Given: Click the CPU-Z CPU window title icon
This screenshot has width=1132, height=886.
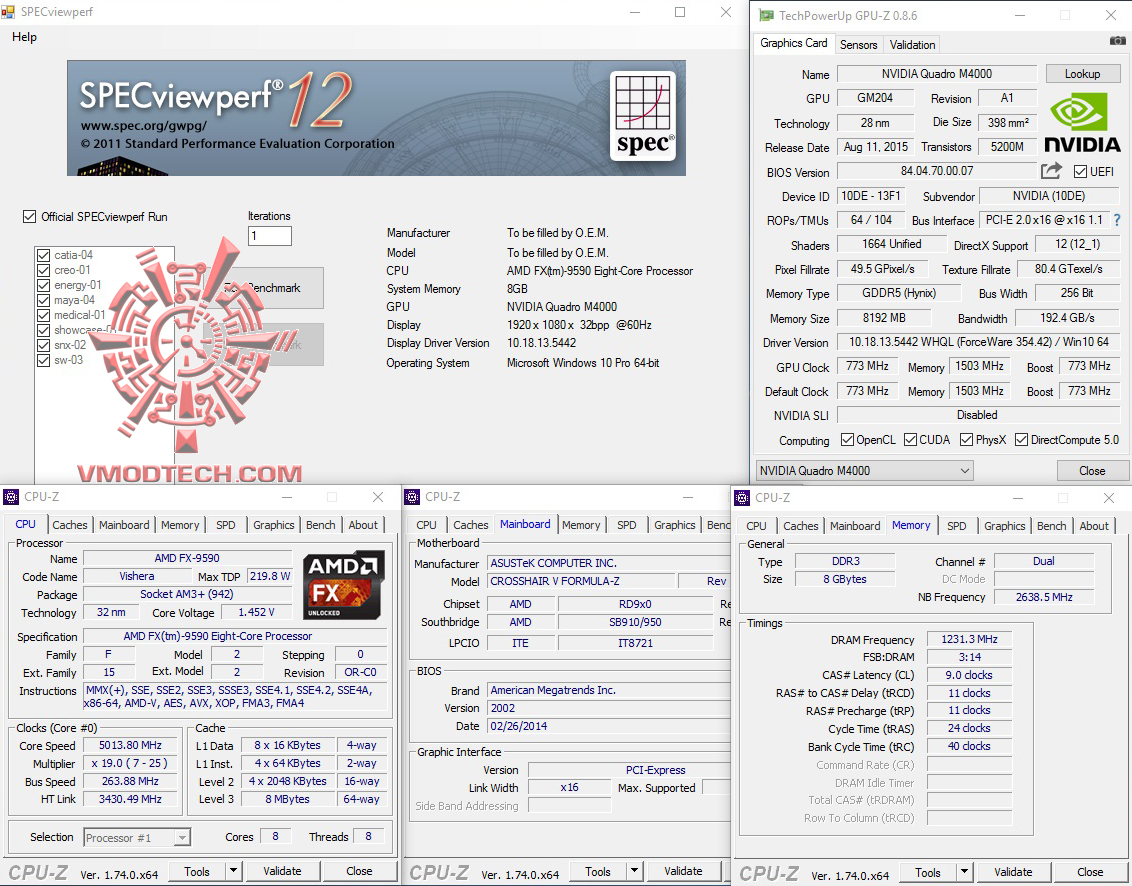Looking at the screenshot, I should coord(11,497).
